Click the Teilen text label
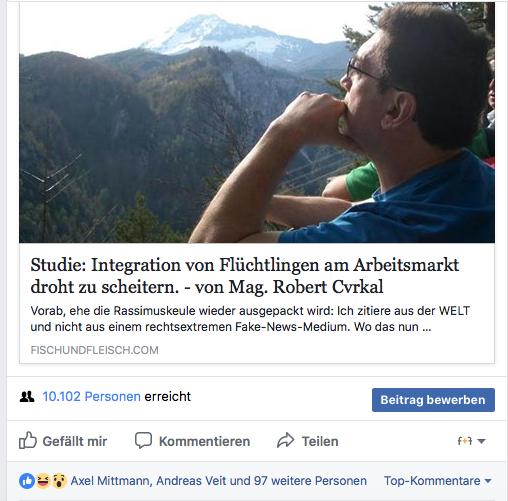 click(x=320, y=441)
